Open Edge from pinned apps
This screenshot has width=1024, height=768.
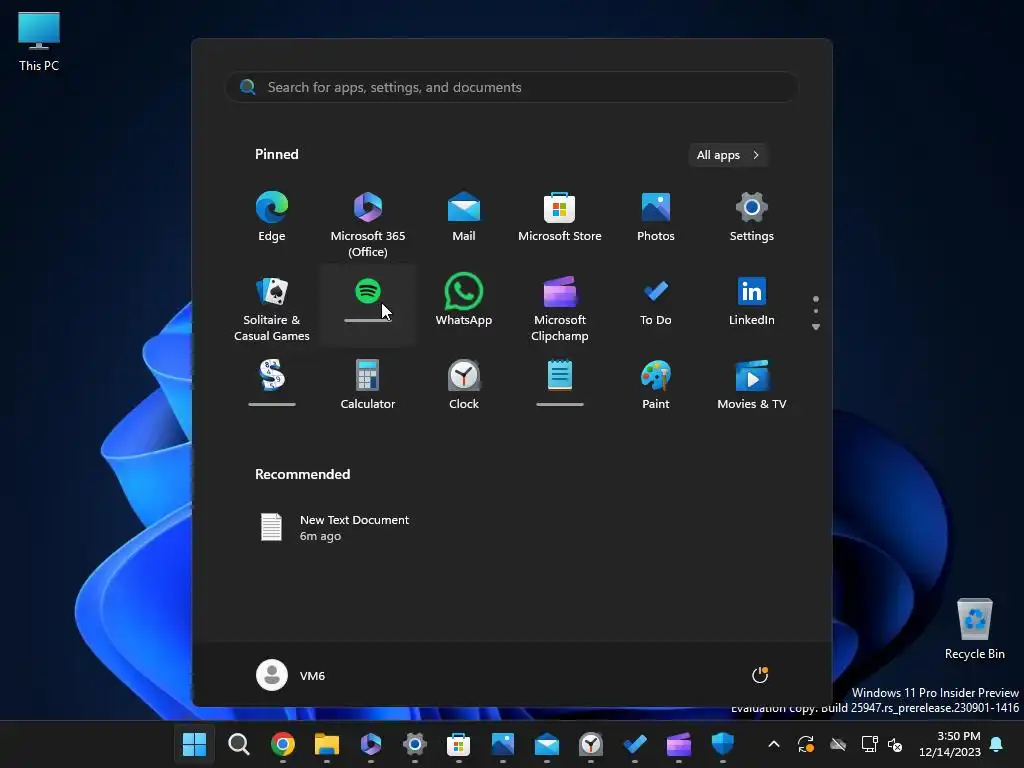[x=272, y=217]
